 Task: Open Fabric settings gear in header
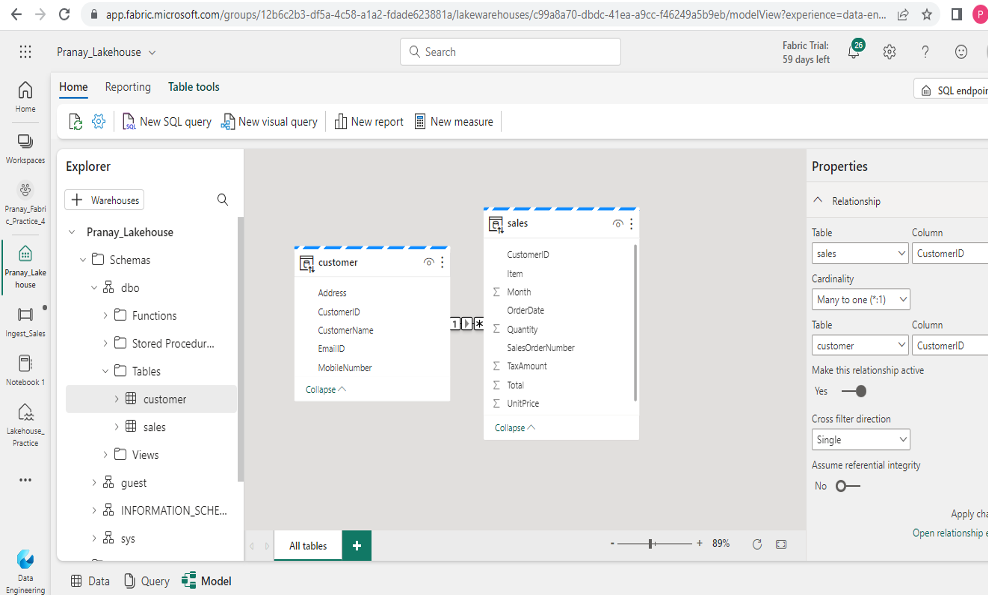(x=889, y=52)
